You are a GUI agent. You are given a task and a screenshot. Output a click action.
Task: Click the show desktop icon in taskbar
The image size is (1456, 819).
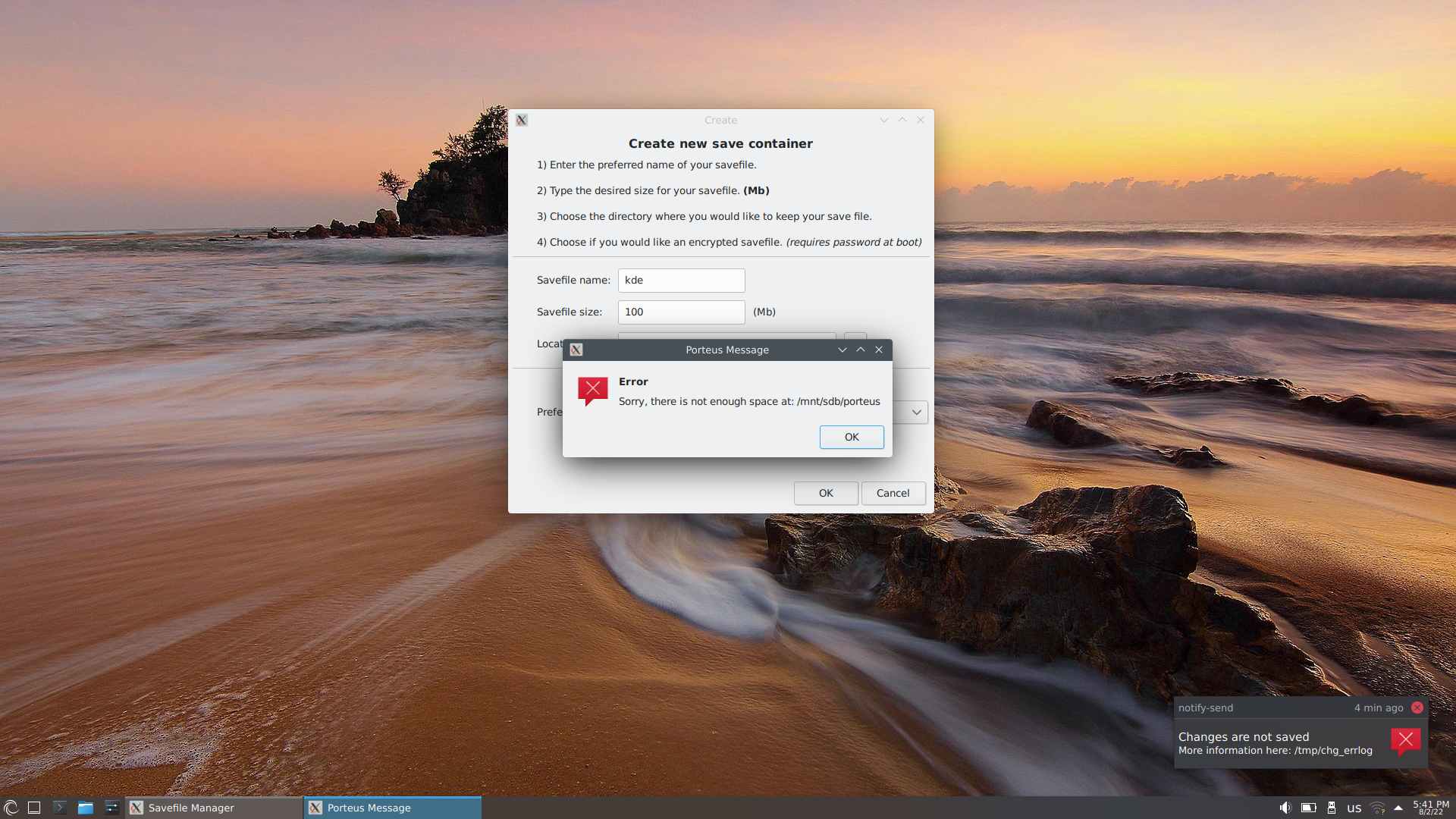[x=34, y=808]
